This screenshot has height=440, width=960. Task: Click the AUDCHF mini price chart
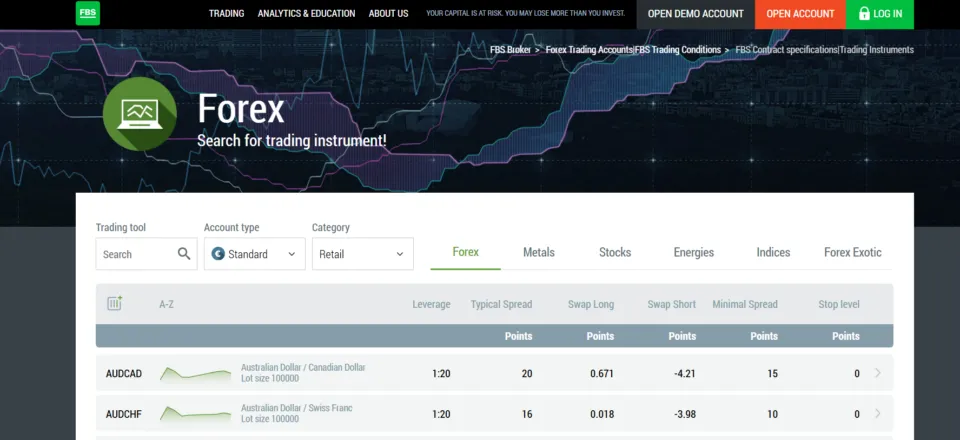click(x=195, y=414)
